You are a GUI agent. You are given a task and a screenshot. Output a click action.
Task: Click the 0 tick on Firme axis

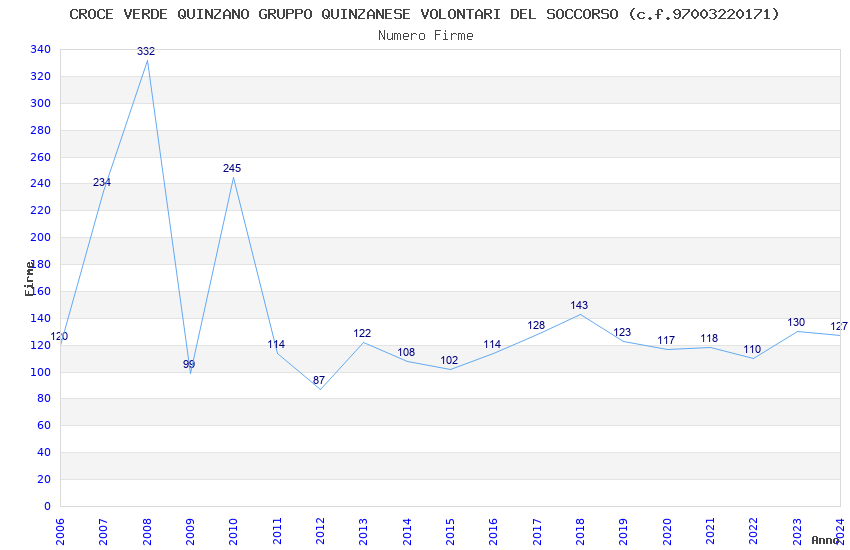tap(47, 506)
